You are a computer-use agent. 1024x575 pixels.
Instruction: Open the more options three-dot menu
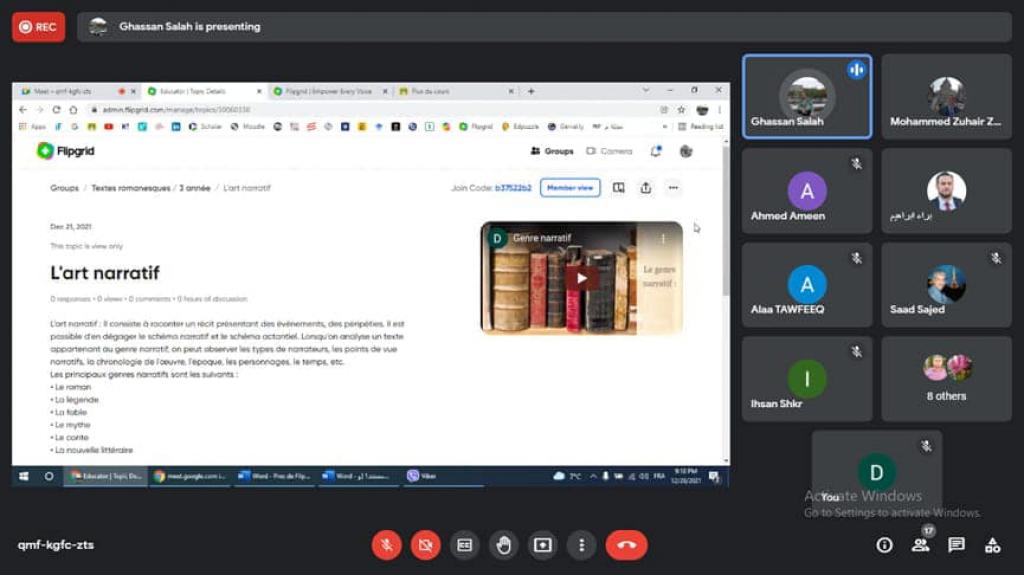[581, 545]
